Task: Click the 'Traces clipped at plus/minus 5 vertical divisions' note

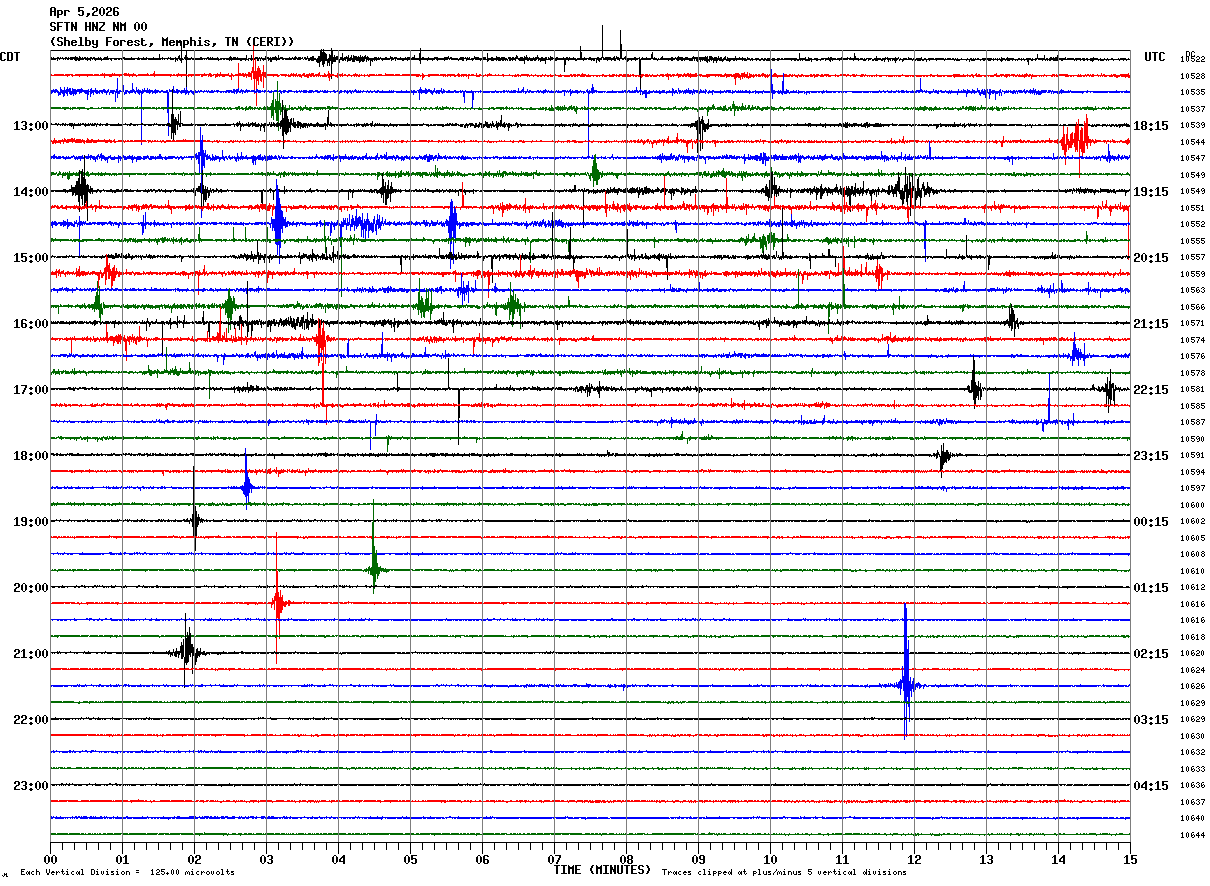Action: (784, 873)
